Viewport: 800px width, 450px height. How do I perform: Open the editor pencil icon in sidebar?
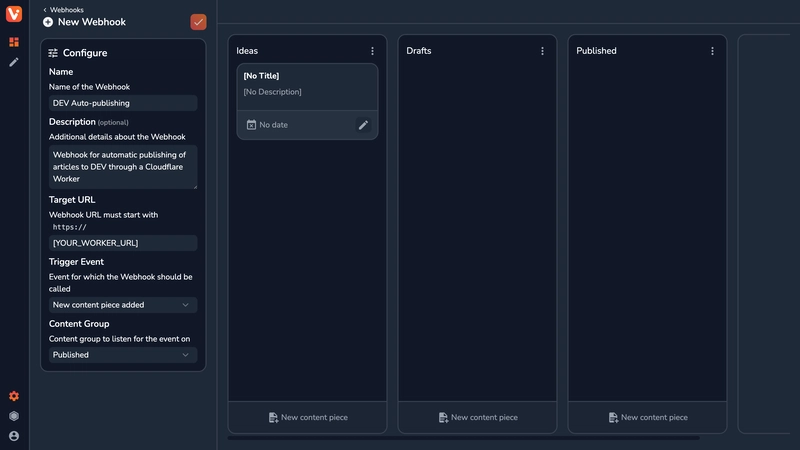click(x=14, y=62)
